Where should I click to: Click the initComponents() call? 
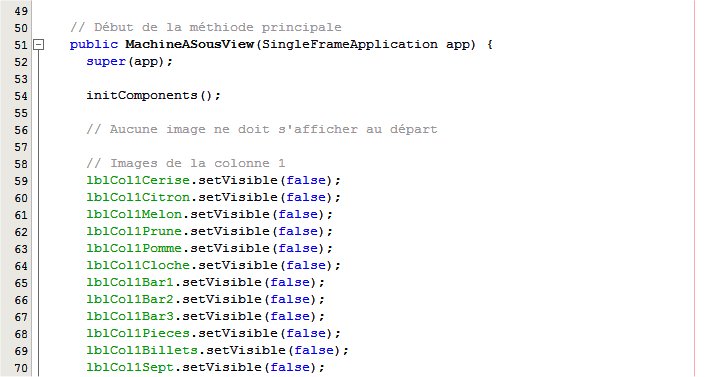click(154, 96)
